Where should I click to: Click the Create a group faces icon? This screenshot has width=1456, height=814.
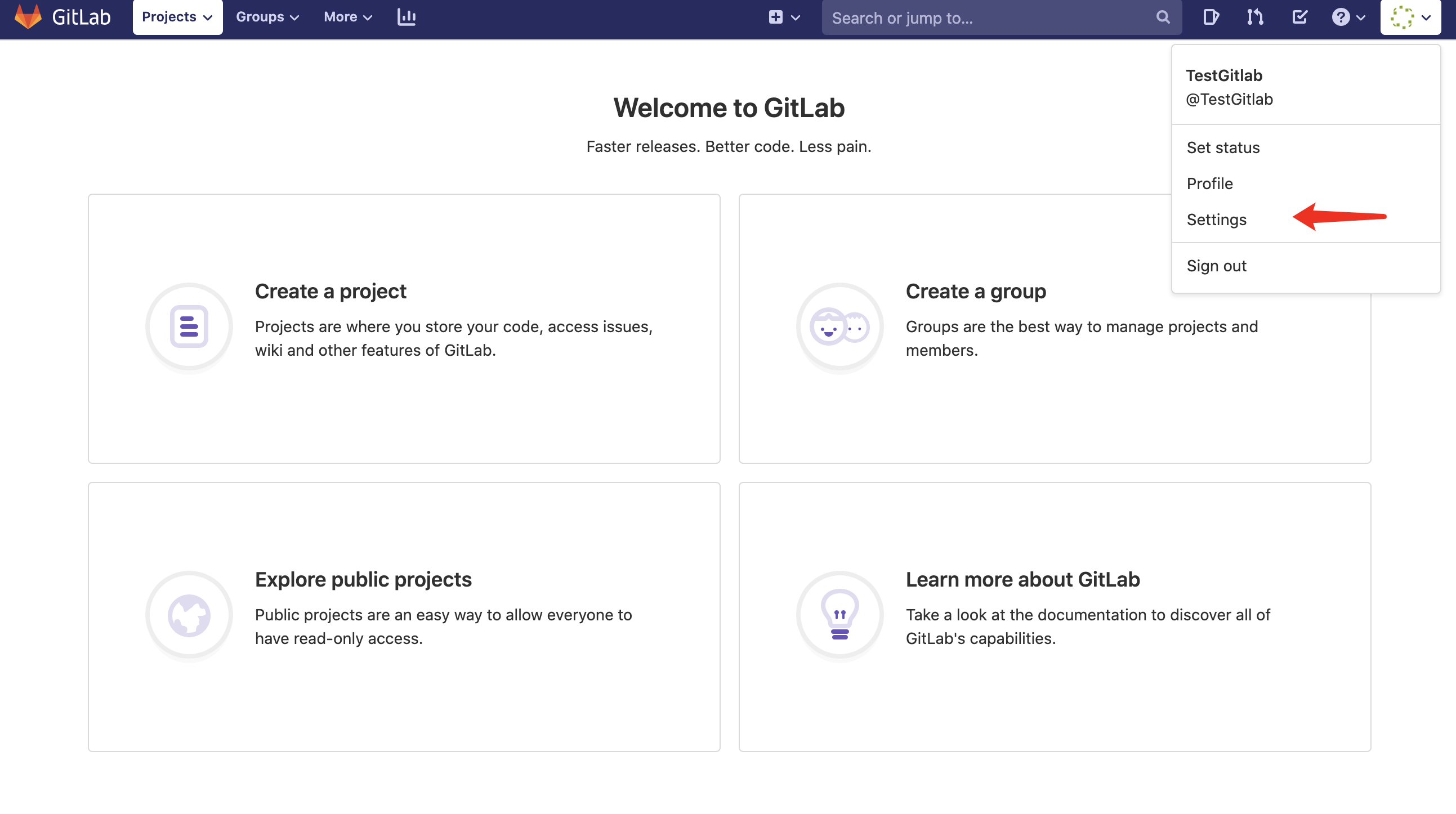[839, 327]
